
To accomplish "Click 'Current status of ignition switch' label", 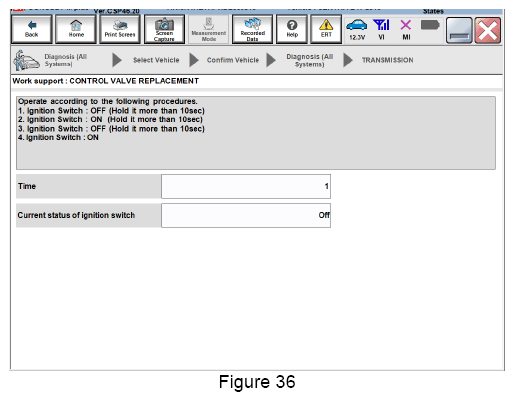I will tap(76, 215).
